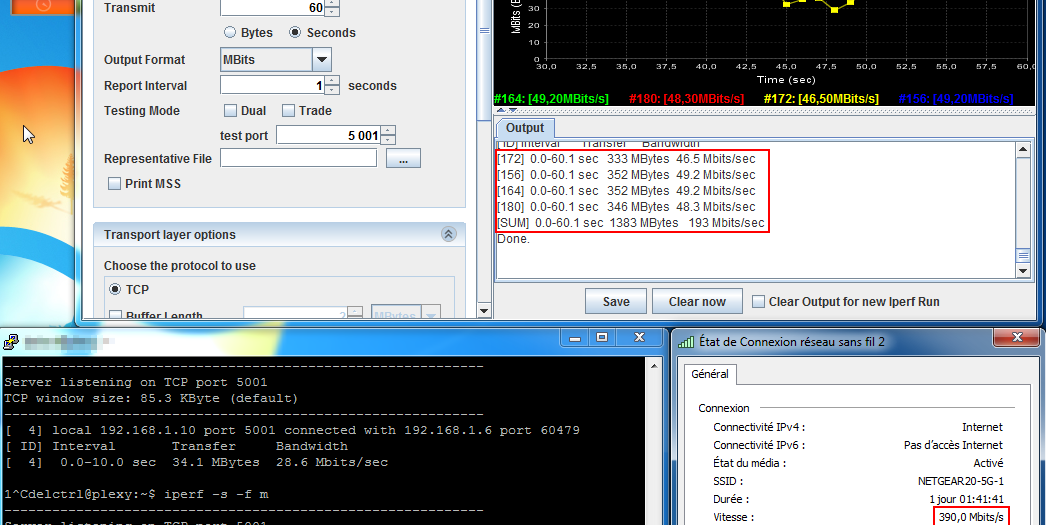
Task: Click the PuTTY terminal window icon
Action: 11,340
